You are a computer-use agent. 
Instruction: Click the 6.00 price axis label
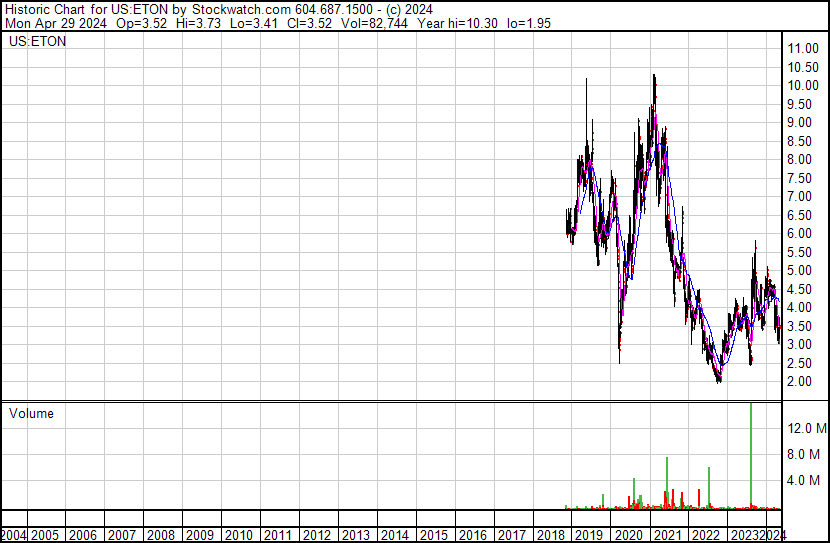(801, 233)
